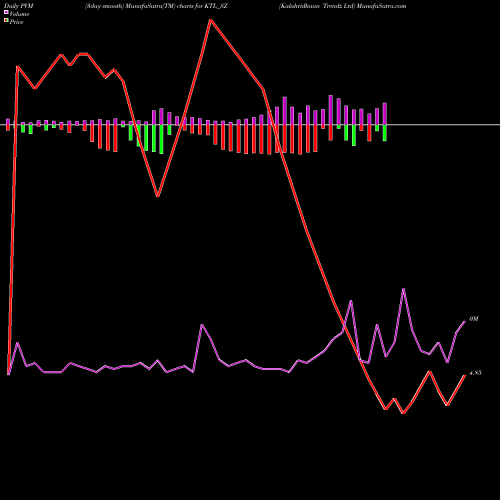
Task: Click the 'Kalahridhaan Trendz Ltd' company name text
Action: (317, 6)
